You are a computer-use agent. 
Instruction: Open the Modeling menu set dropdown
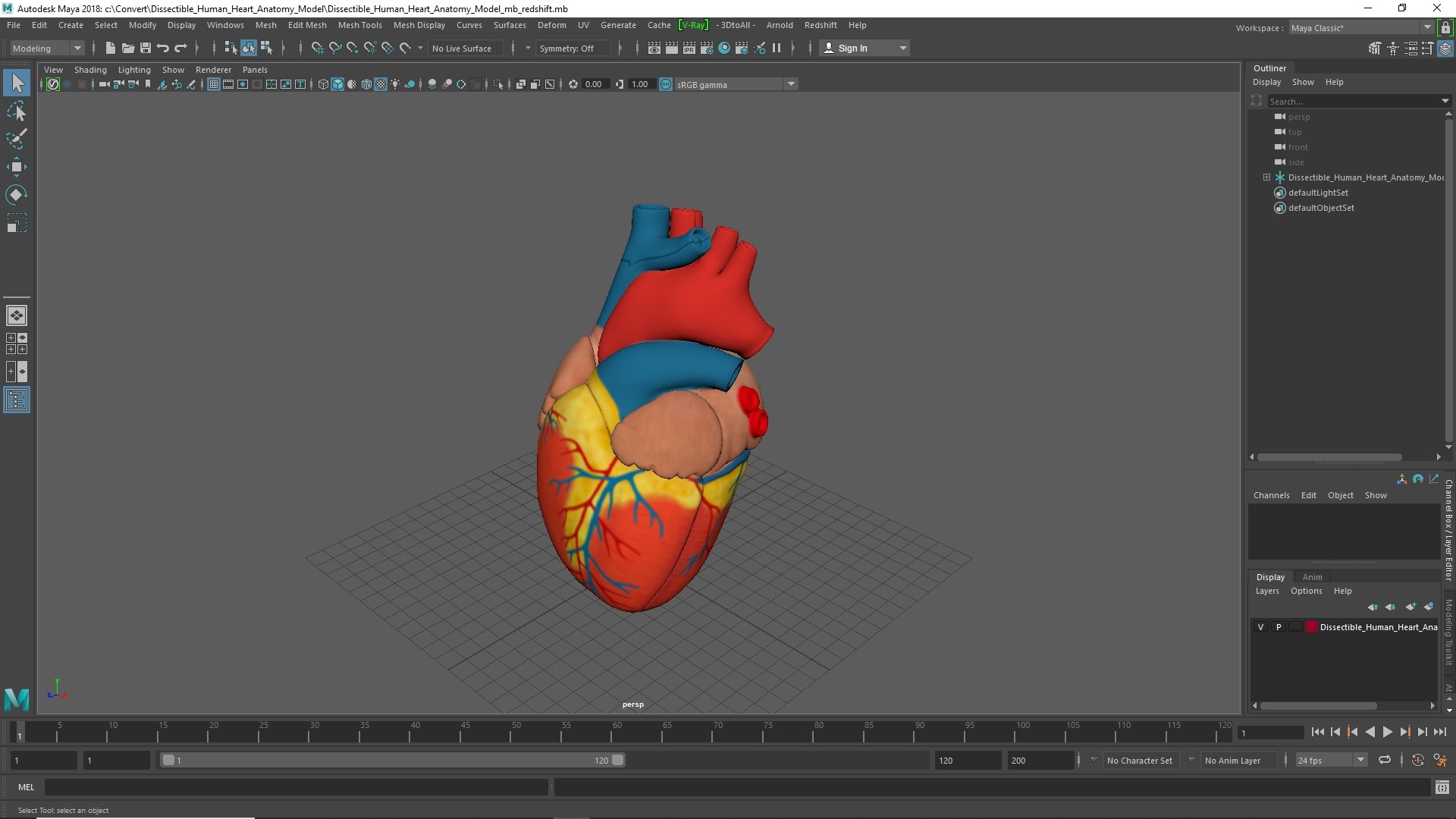coord(46,48)
